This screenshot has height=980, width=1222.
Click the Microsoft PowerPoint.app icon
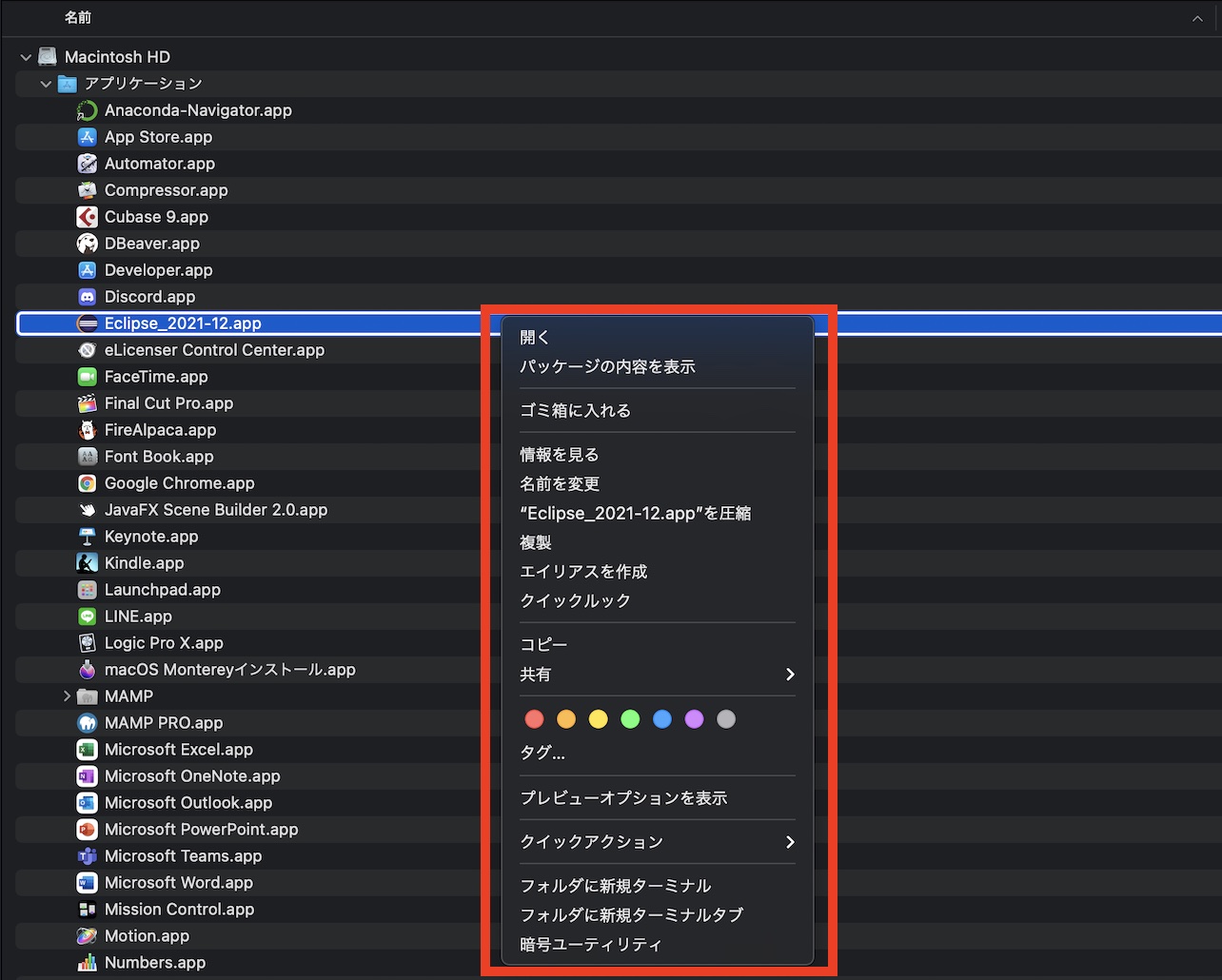point(87,830)
